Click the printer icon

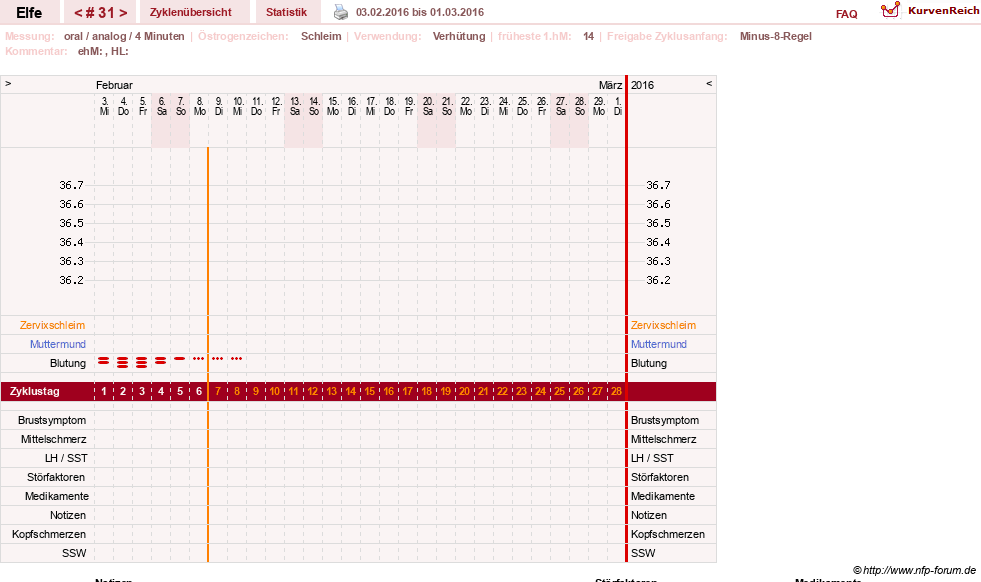tap(340, 12)
